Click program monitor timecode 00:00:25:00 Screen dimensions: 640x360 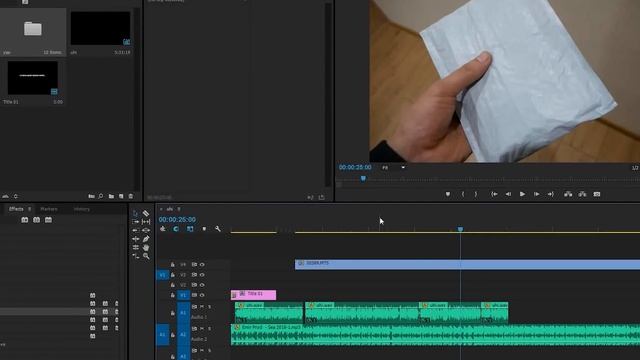(x=355, y=167)
